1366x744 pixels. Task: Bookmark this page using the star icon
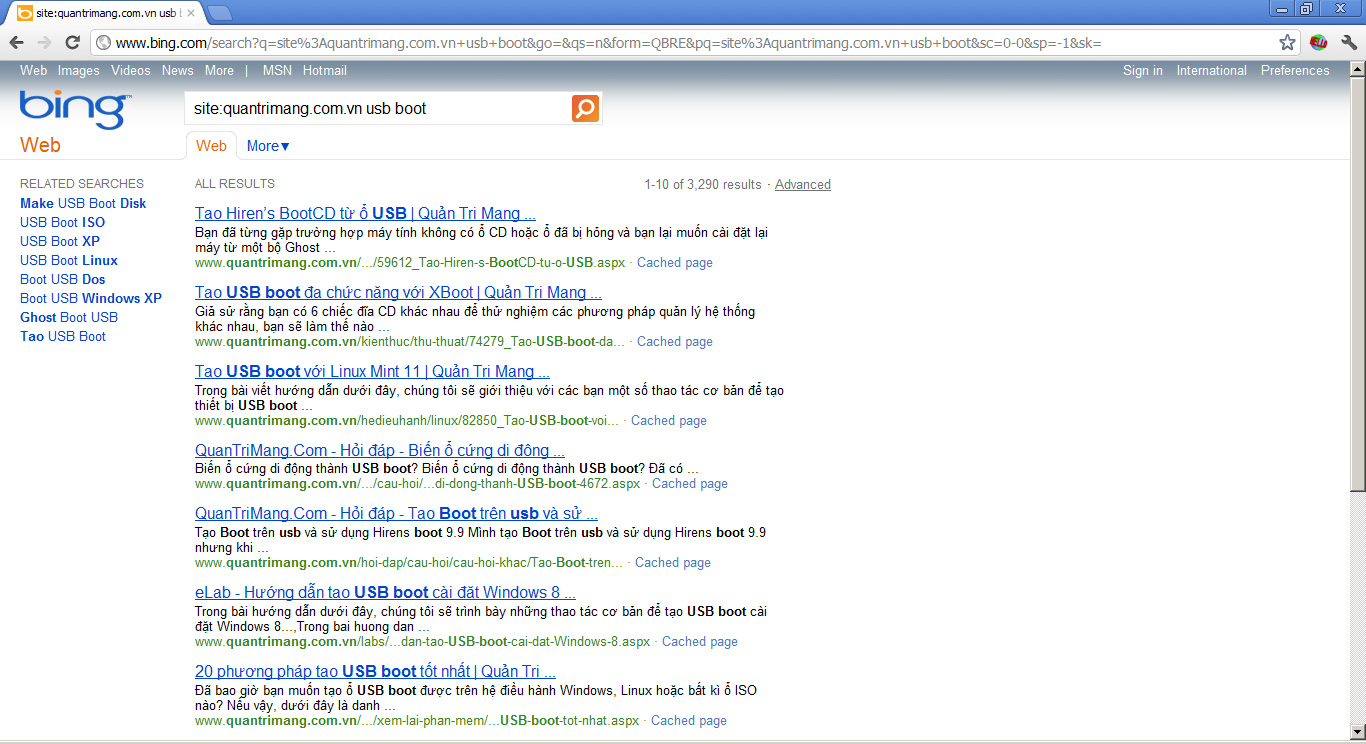(x=1287, y=42)
